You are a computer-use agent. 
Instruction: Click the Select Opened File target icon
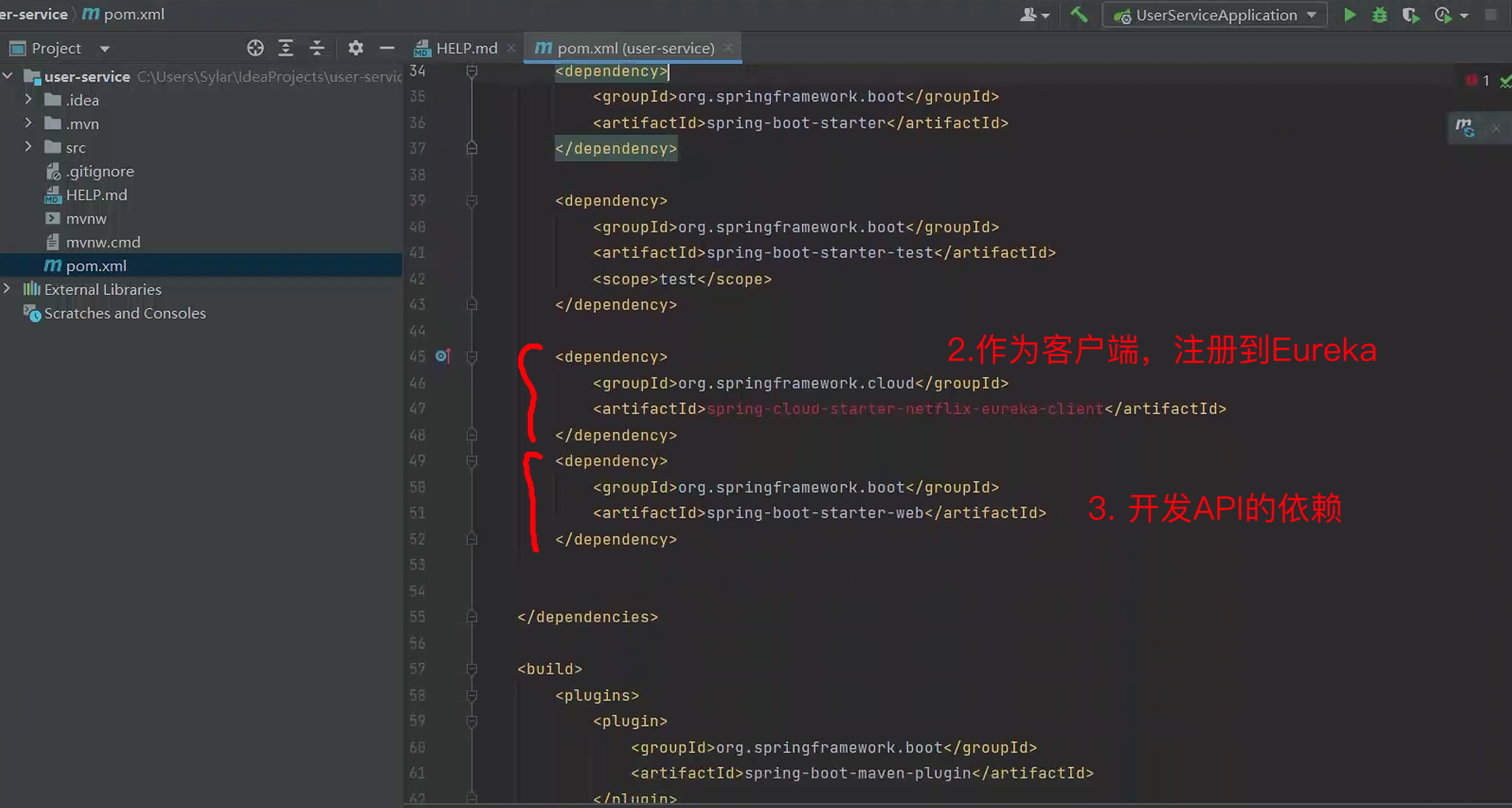(x=255, y=48)
